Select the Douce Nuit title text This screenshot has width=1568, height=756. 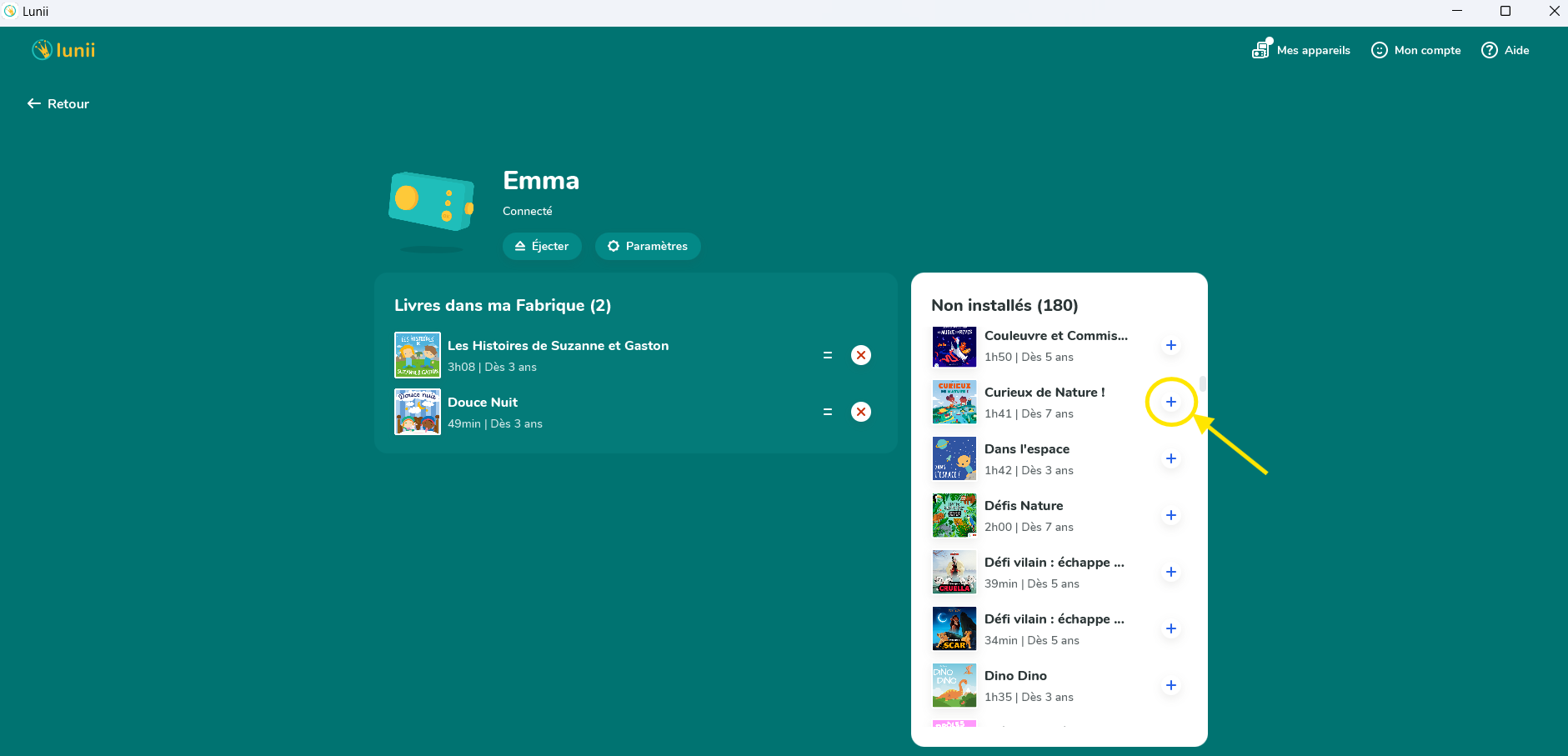point(483,403)
